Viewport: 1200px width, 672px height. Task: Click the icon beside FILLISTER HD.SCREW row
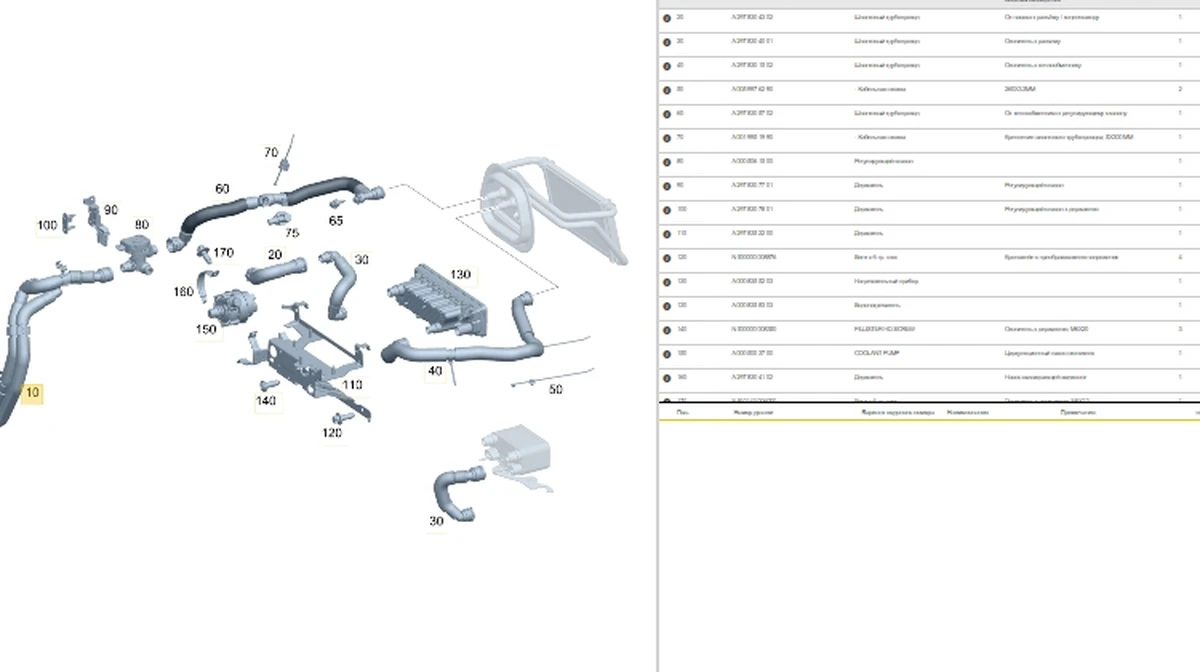pyautogui.click(x=667, y=330)
